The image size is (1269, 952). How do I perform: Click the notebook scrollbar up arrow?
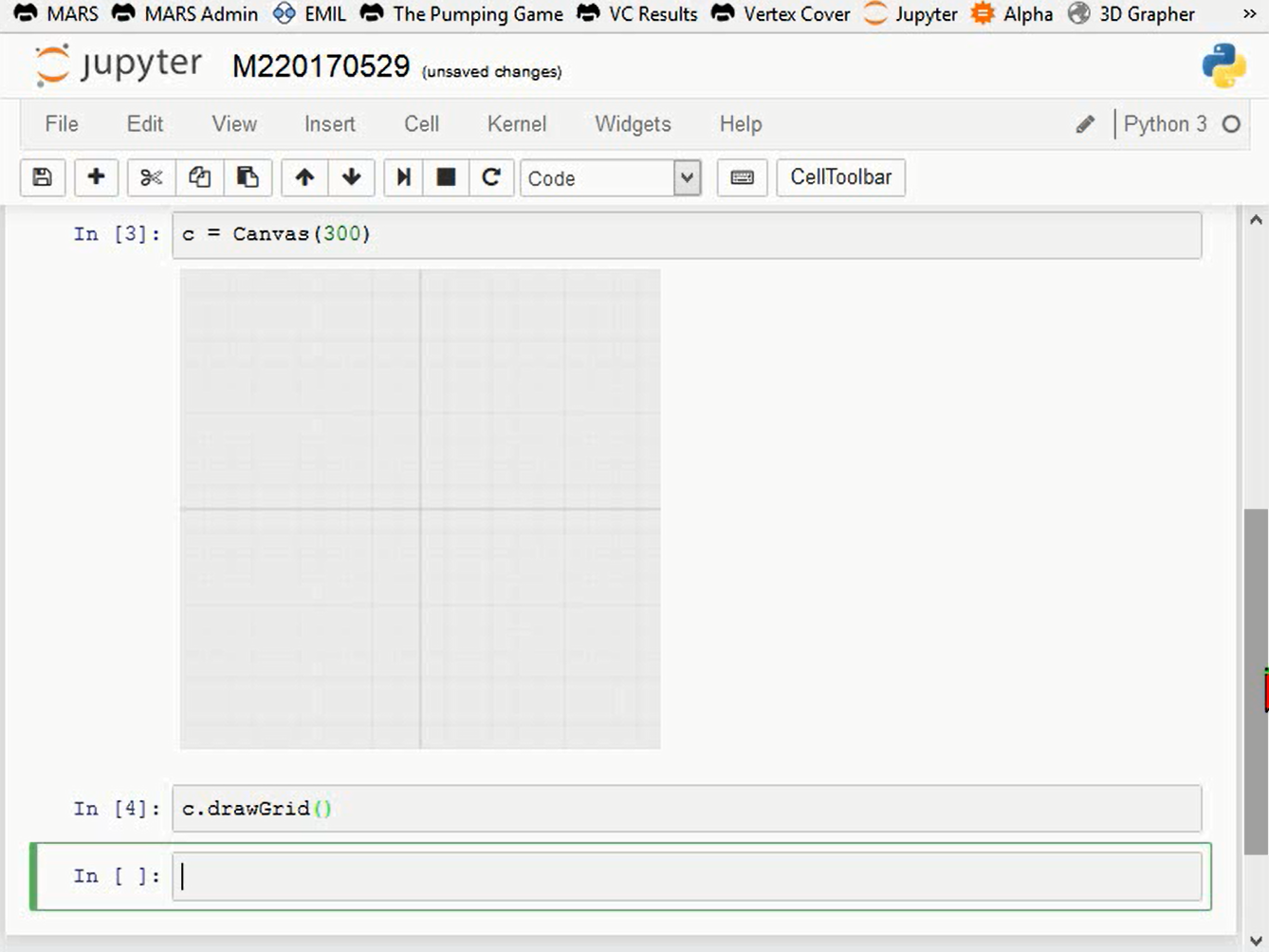pyautogui.click(x=1256, y=220)
